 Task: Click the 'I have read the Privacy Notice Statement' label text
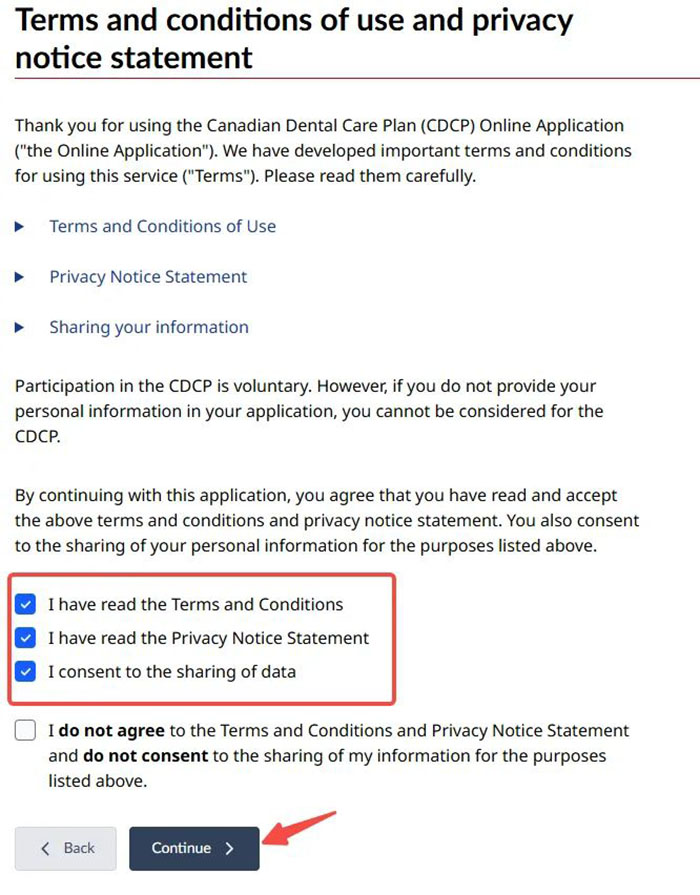208,638
